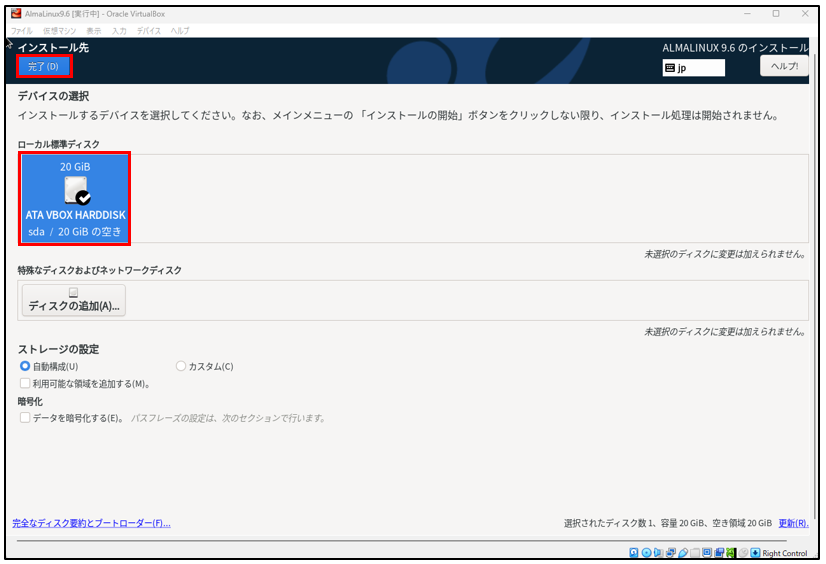
Task: Click the network adapter status icon
Action: click(x=671, y=553)
